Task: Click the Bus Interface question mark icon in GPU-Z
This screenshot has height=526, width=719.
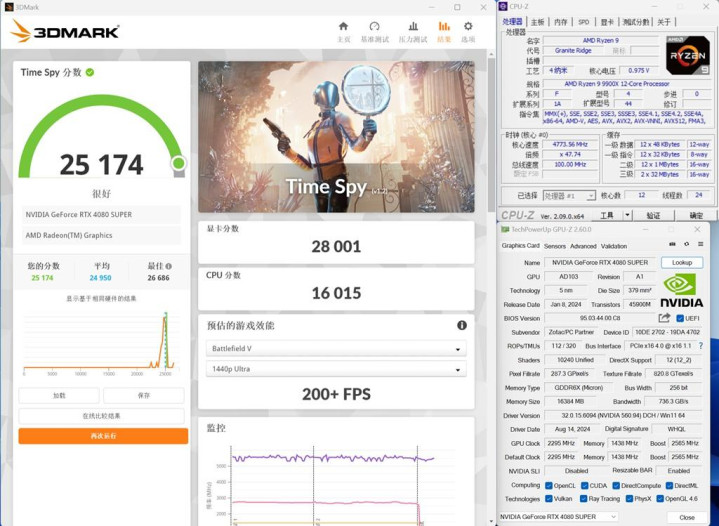Action: click(701, 345)
